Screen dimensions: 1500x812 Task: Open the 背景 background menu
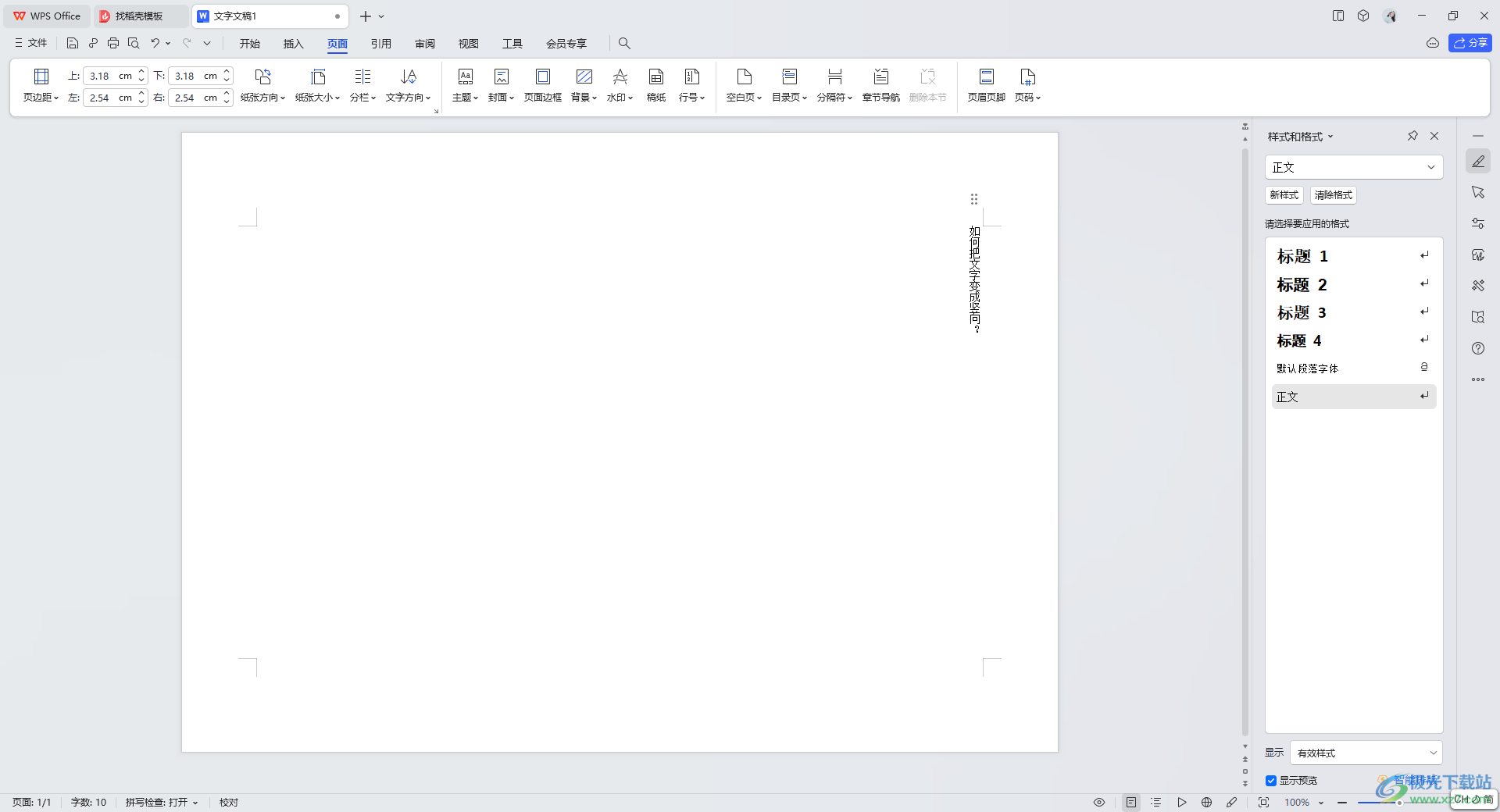[584, 86]
